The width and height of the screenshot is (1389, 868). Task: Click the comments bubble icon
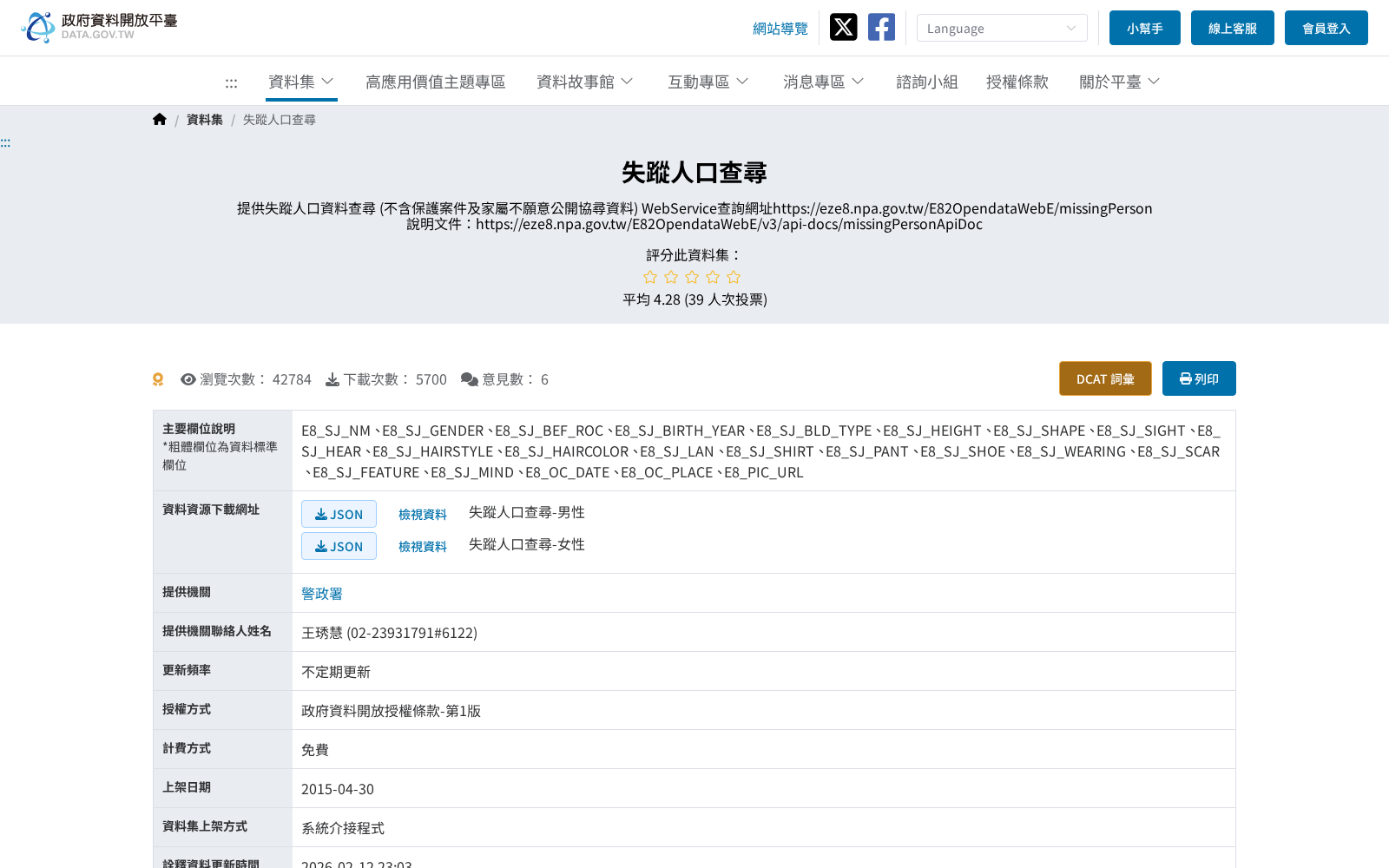pos(470,379)
